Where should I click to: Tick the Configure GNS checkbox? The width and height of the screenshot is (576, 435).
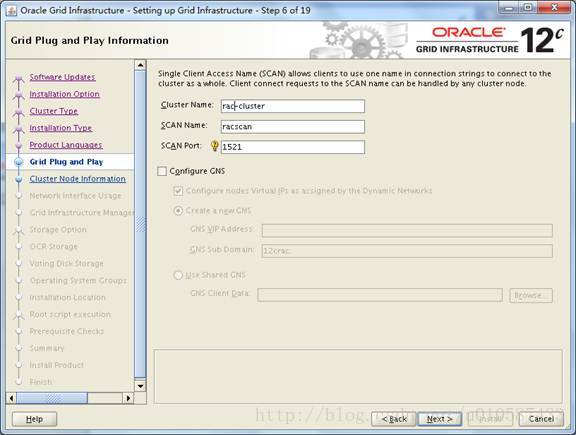162,171
